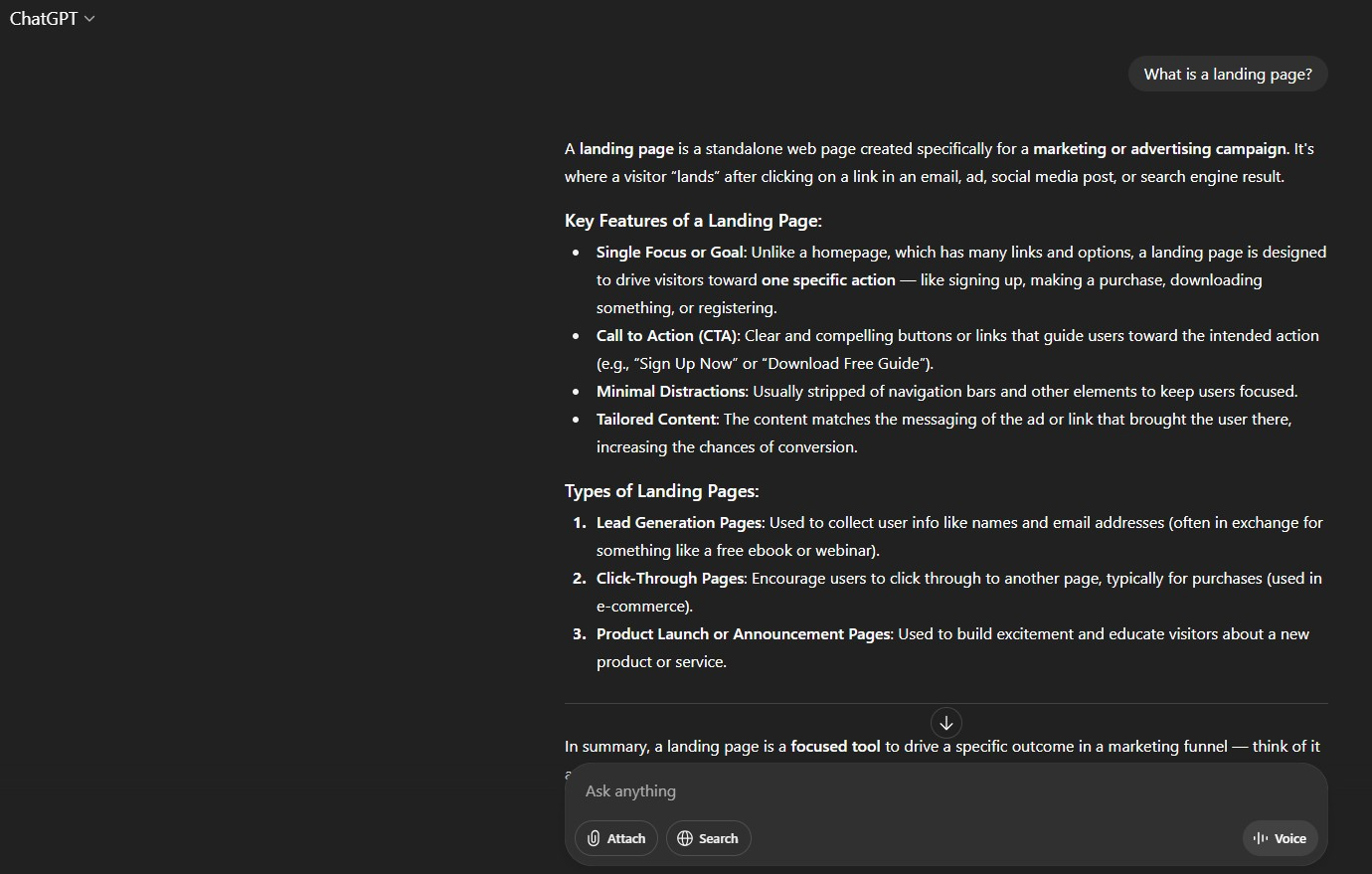Focus the Ask anything input field
This screenshot has height=874, width=1372.
[x=944, y=791]
